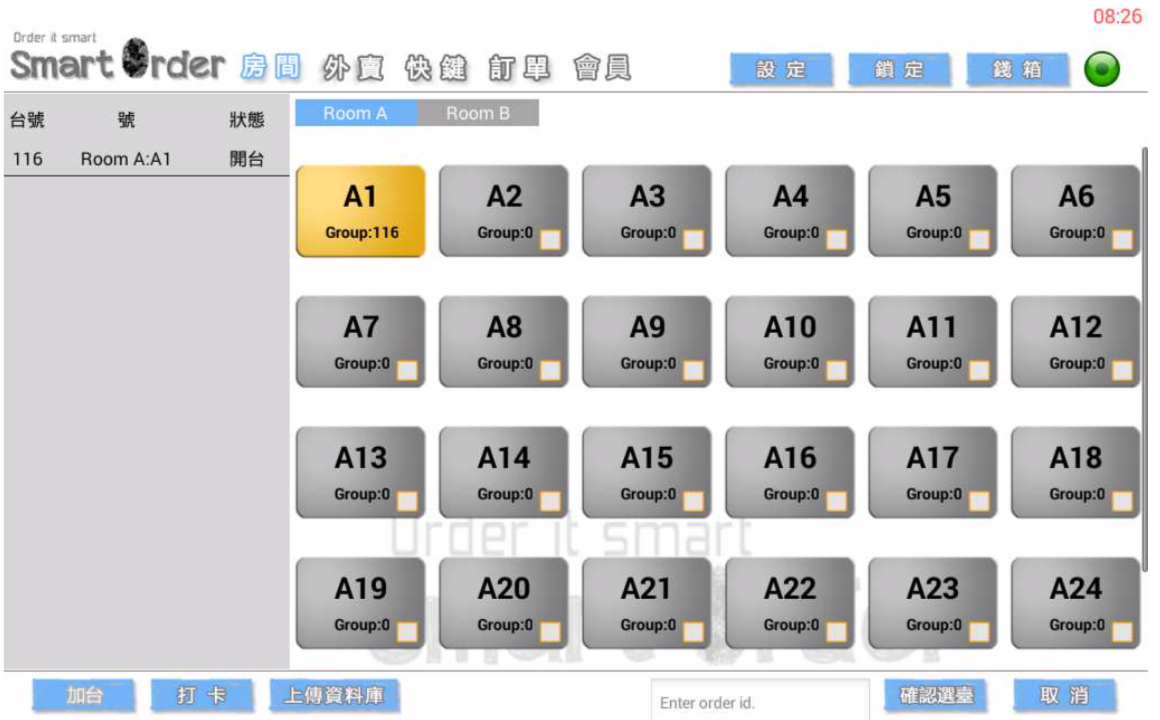The image size is (1160, 720).
Task: Tick the checkbox on table A7
Action: point(407,370)
